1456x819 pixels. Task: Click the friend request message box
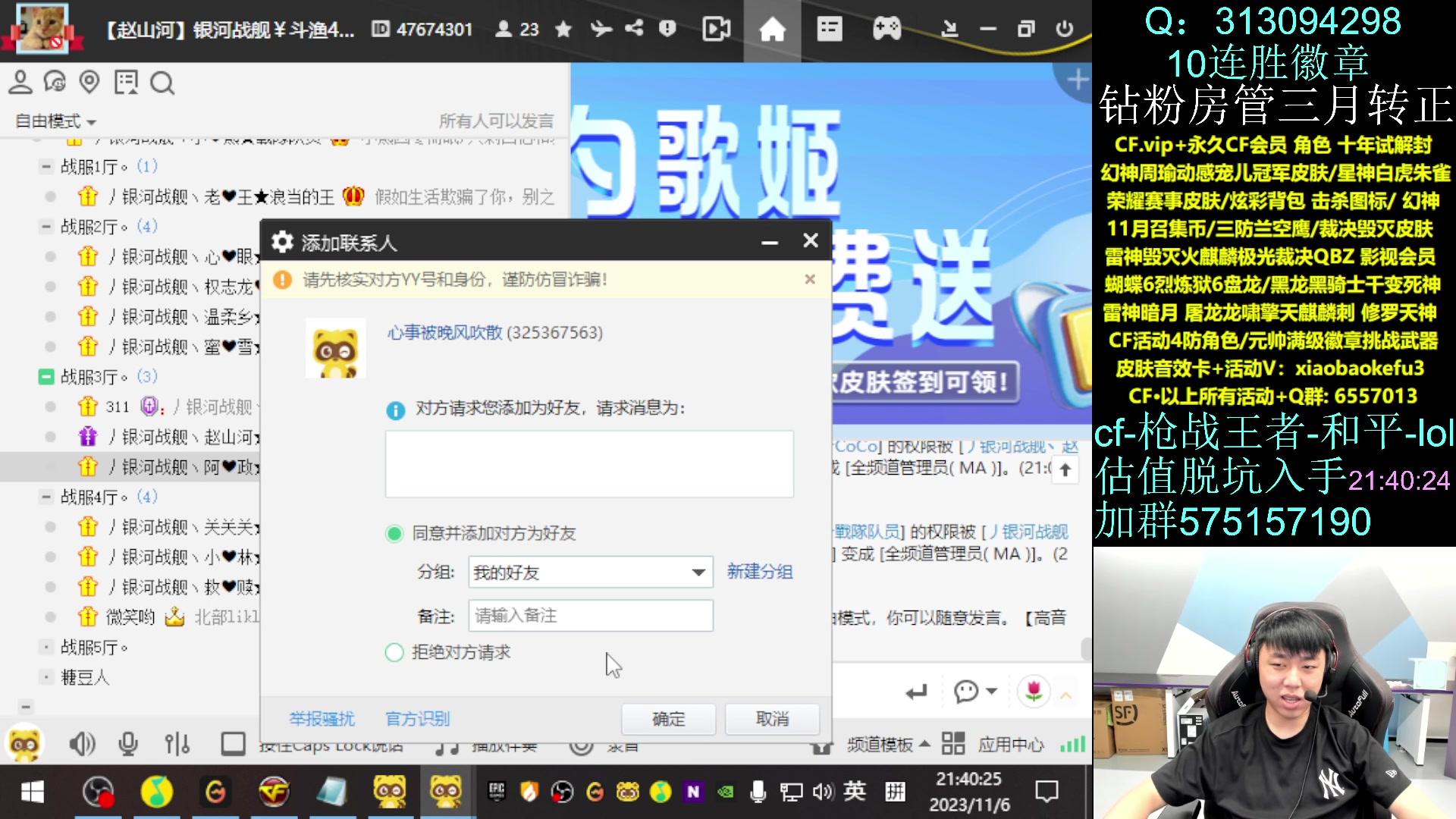(x=589, y=464)
